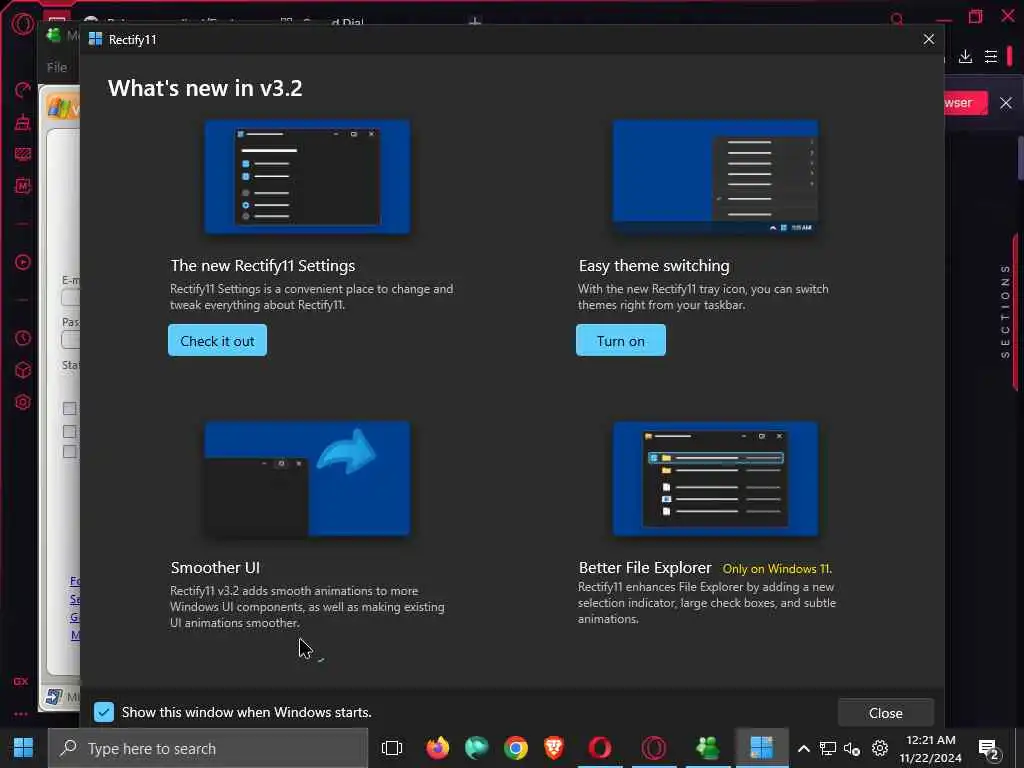
Task: Click the Easy theme switching preview image
Action: coord(715,177)
